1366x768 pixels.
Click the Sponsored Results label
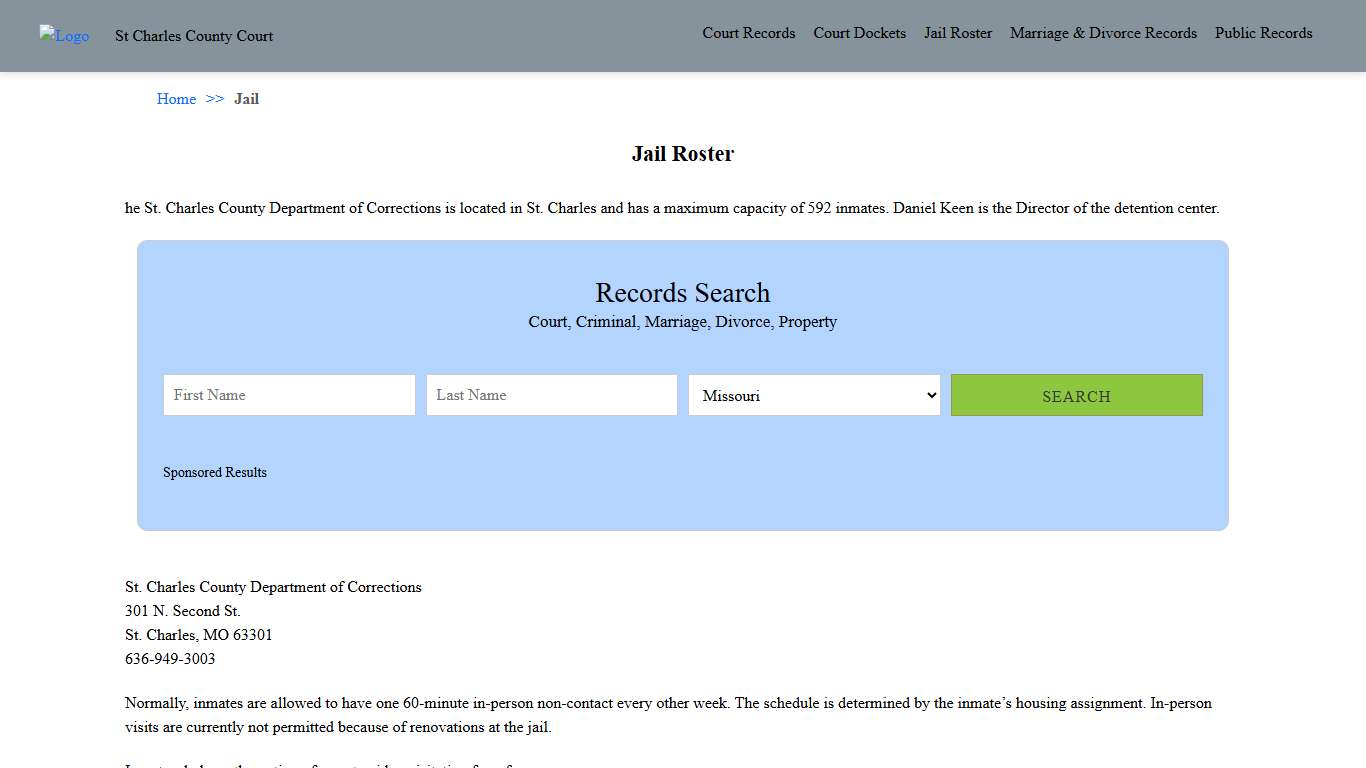coord(215,472)
